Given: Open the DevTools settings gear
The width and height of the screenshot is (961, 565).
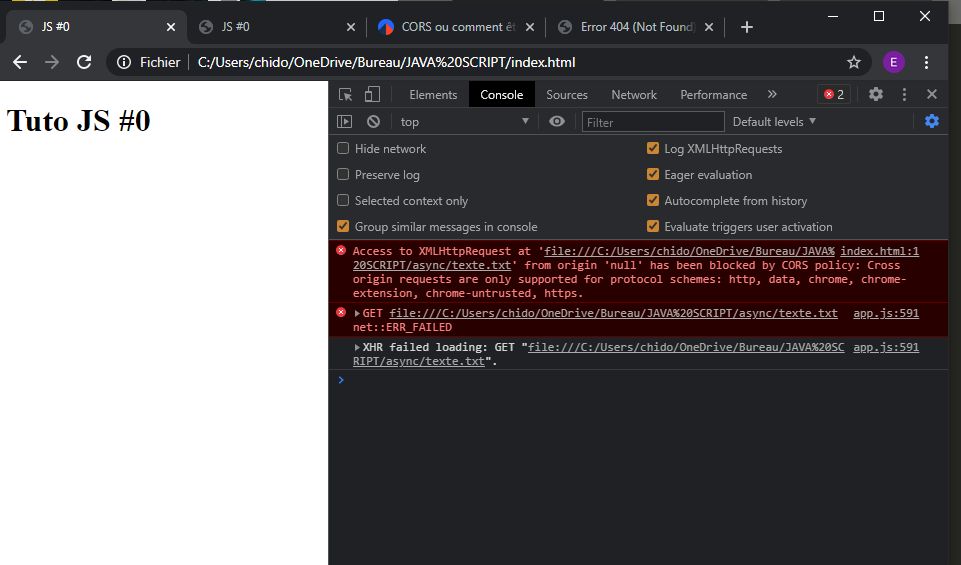Looking at the screenshot, I should 876,94.
